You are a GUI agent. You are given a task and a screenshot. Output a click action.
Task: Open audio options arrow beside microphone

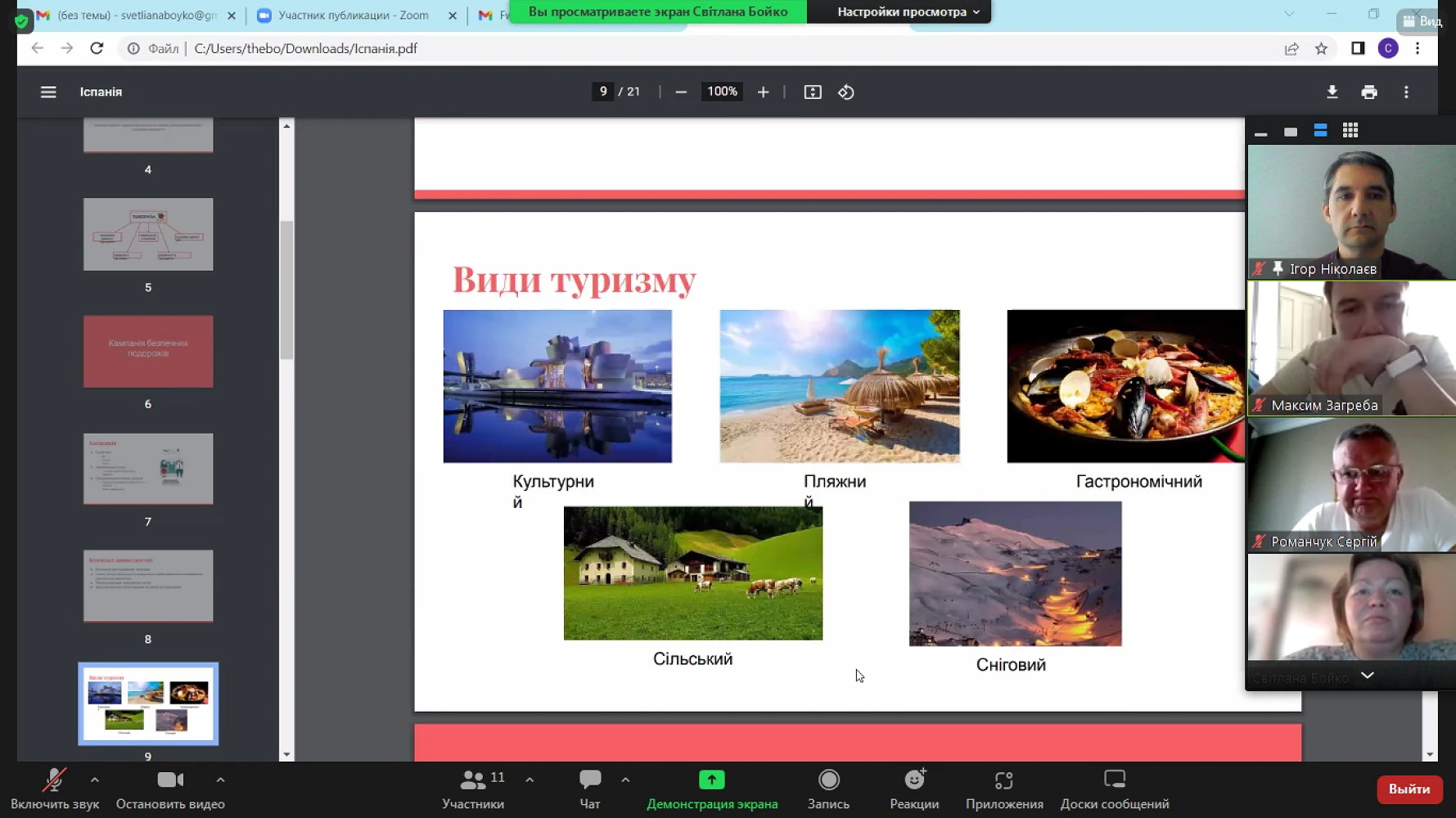click(x=95, y=780)
